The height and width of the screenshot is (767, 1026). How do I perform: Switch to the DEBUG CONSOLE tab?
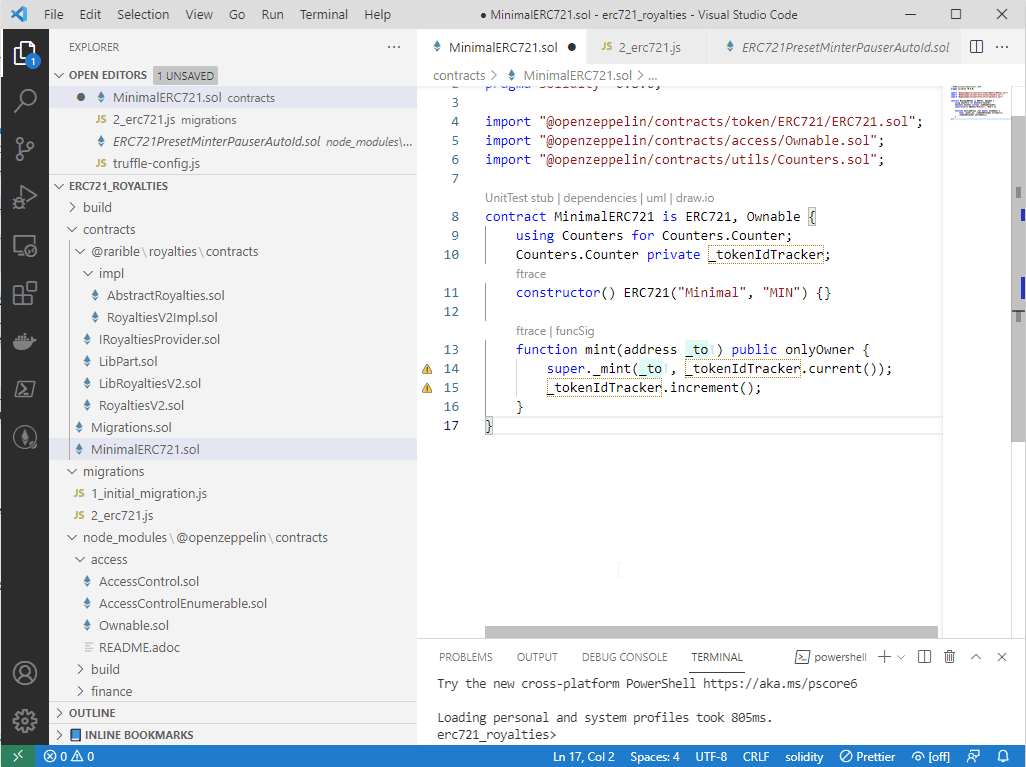(625, 657)
